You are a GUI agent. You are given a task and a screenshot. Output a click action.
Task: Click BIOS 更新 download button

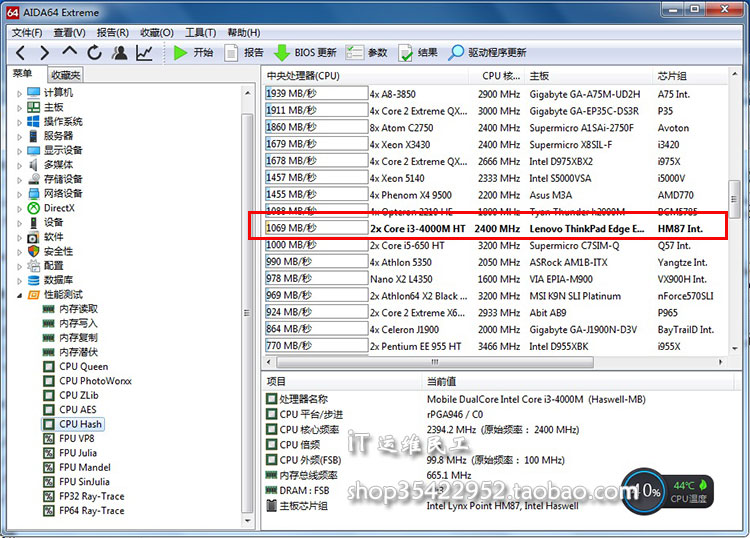[306, 53]
